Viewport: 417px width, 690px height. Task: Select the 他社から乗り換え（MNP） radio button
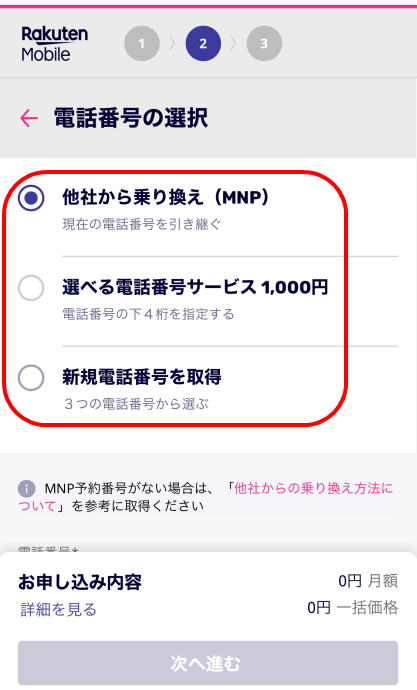31,198
